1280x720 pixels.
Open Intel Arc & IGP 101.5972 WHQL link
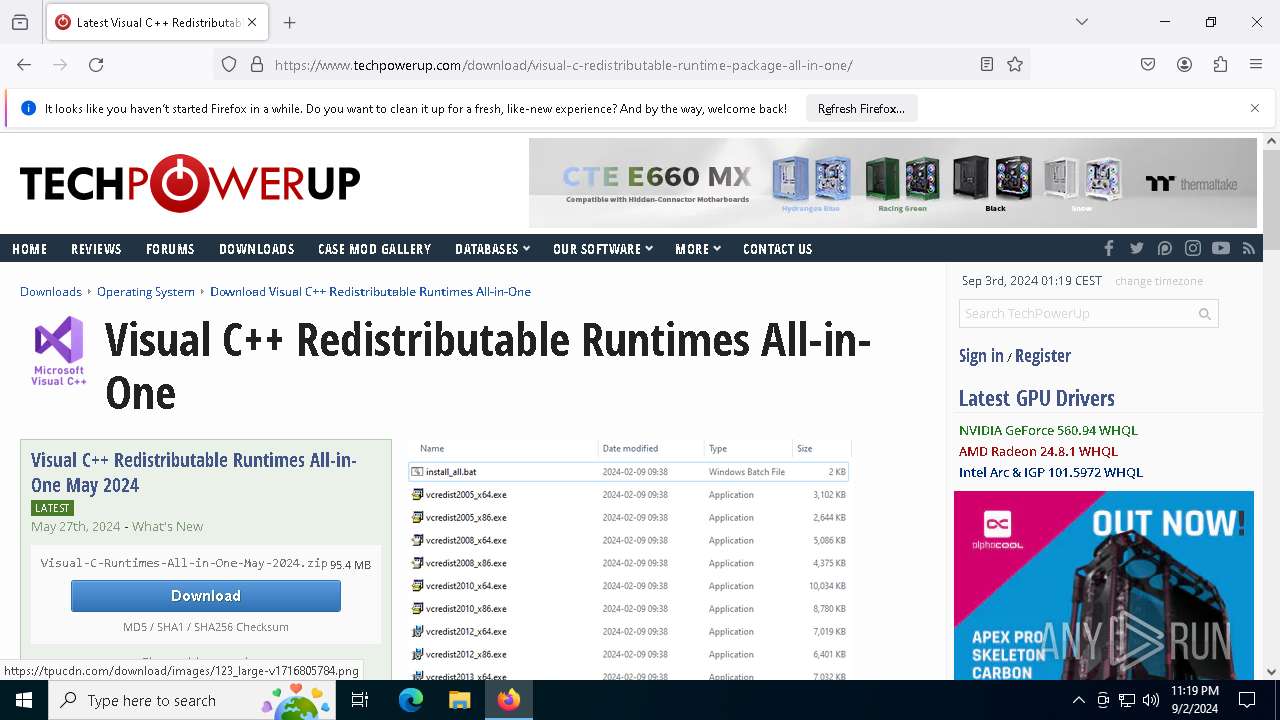1051,472
